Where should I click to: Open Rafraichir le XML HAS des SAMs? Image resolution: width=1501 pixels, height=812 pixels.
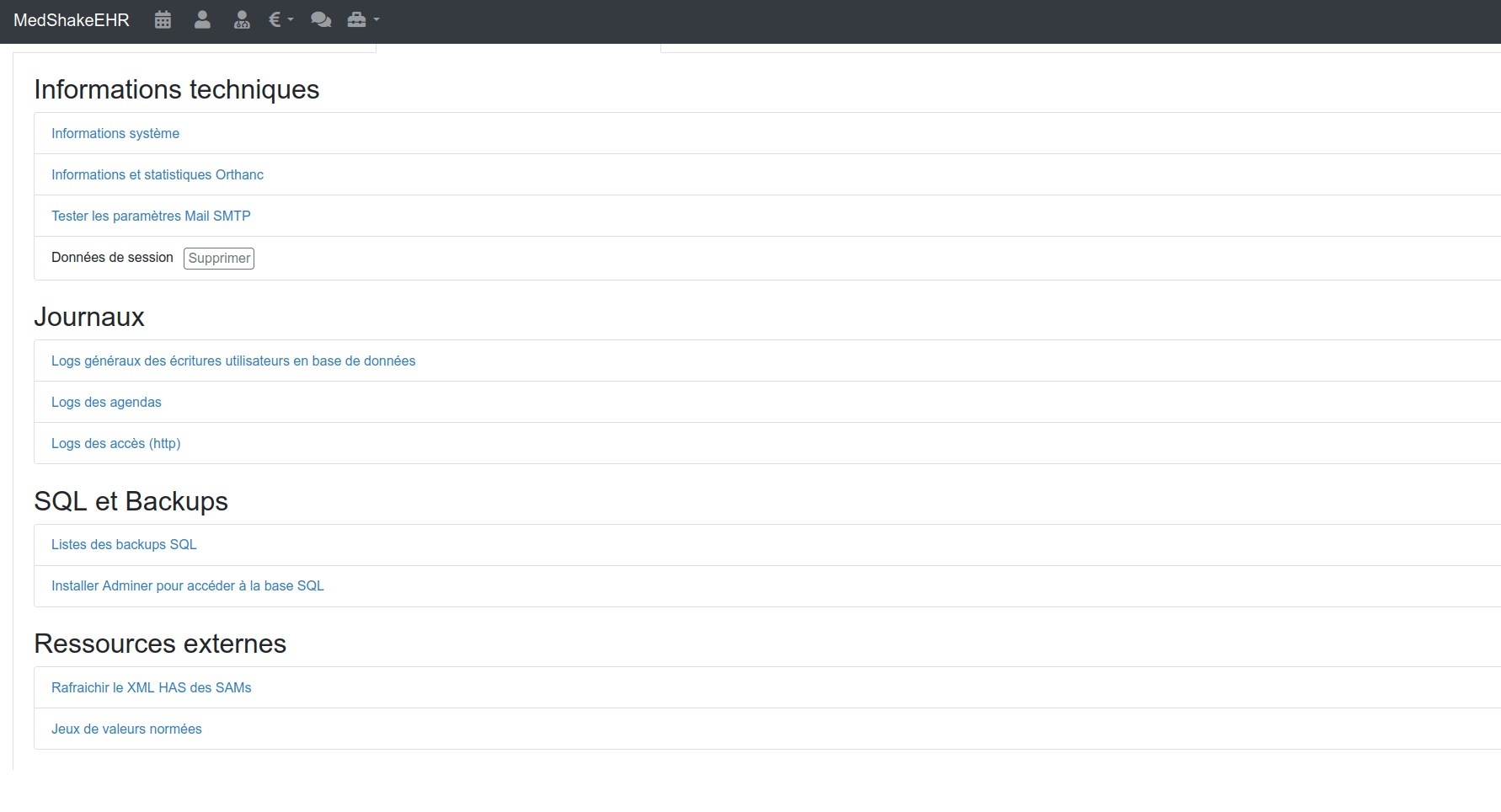[152, 687]
